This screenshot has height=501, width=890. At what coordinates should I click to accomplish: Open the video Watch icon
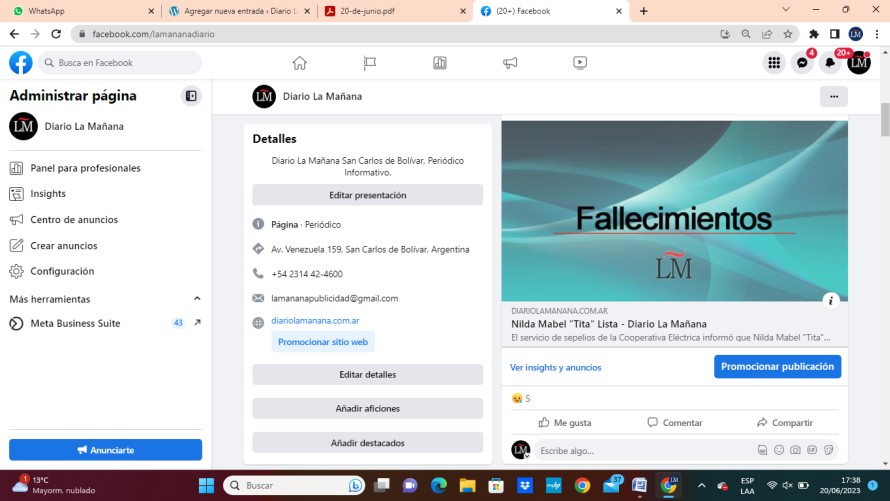pos(580,63)
